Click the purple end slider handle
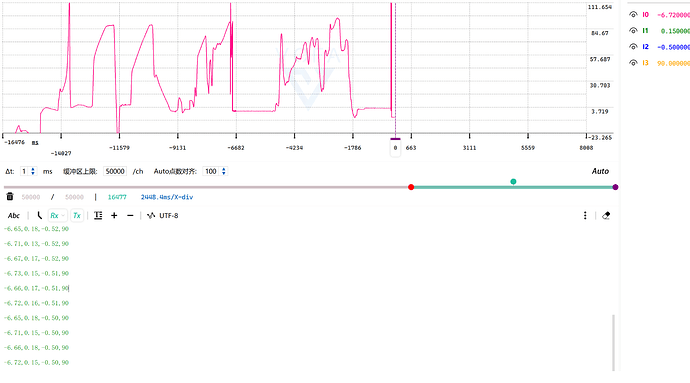The image size is (690, 383). tap(615, 187)
